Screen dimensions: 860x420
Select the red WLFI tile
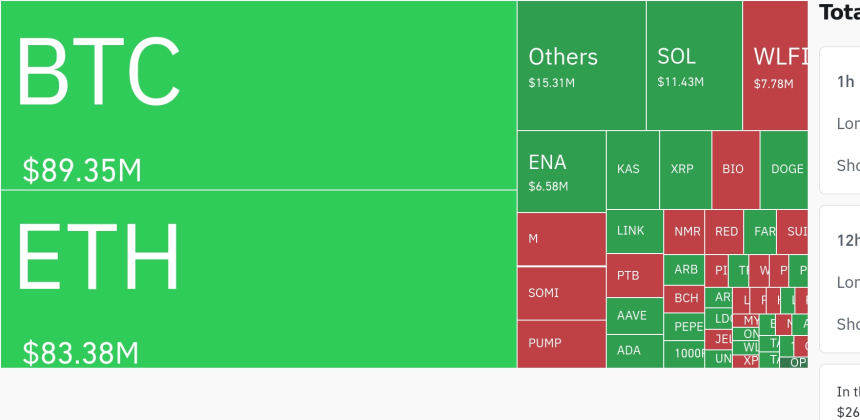pyautogui.click(x=775, y=66)
